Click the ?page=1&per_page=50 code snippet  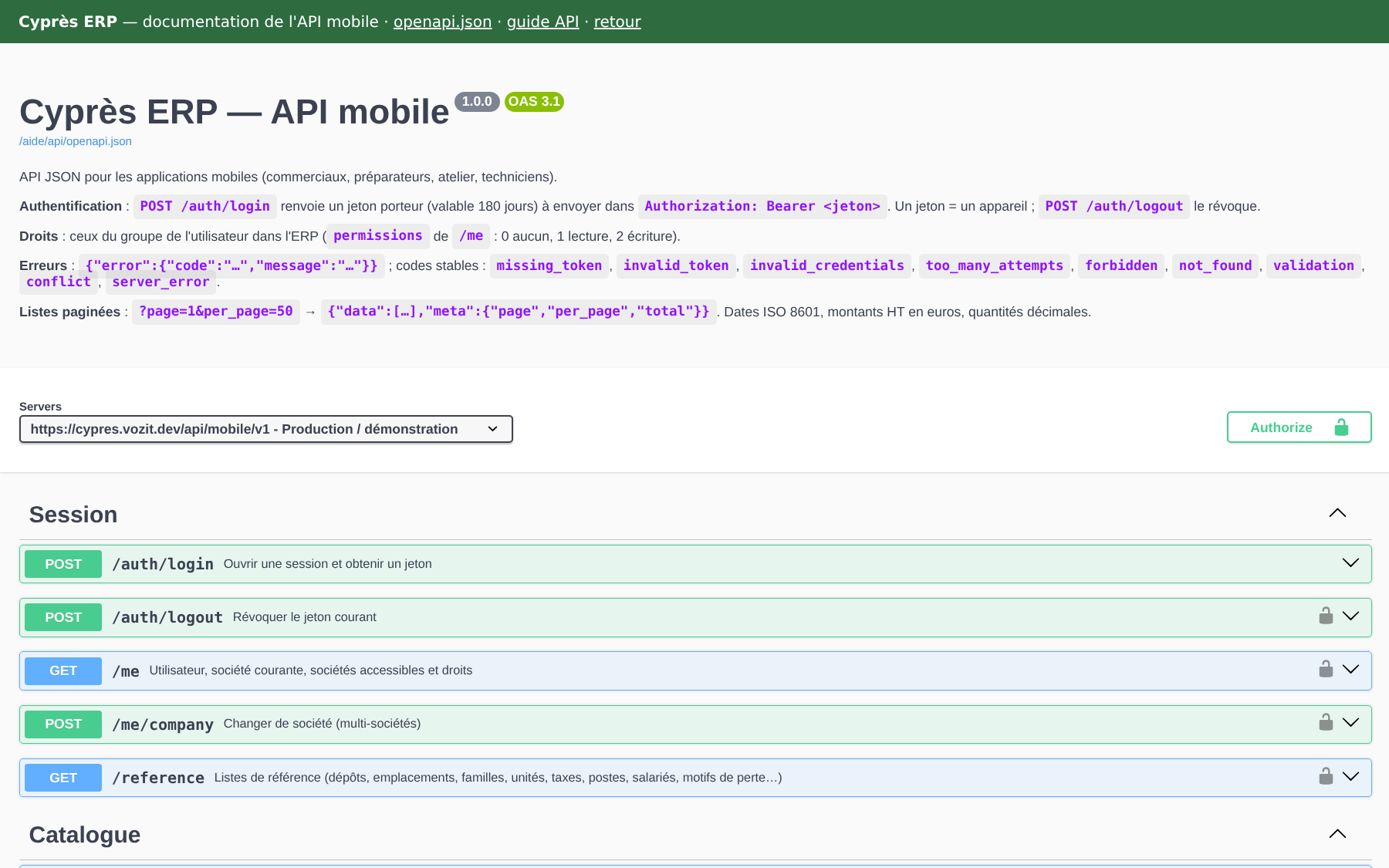click(x=216, y=312)
